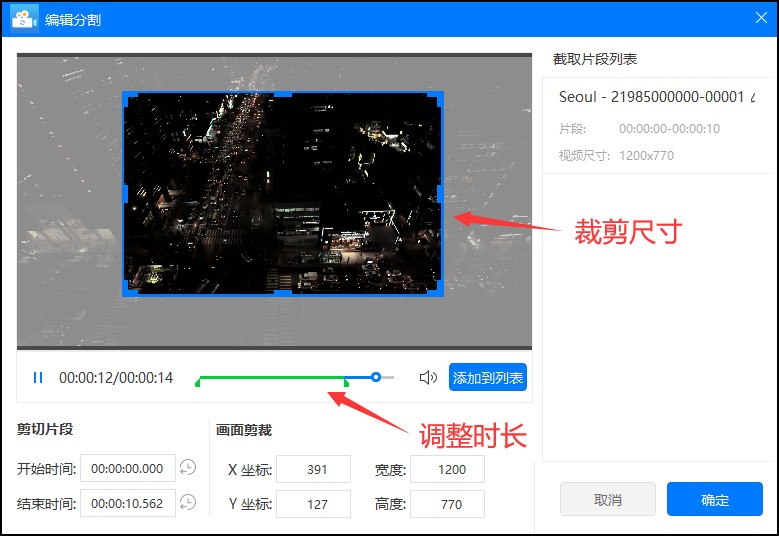Click the 宽度 input field showing 1200
Viewport: 779px width, 536px height.
(x=447, y=469)
